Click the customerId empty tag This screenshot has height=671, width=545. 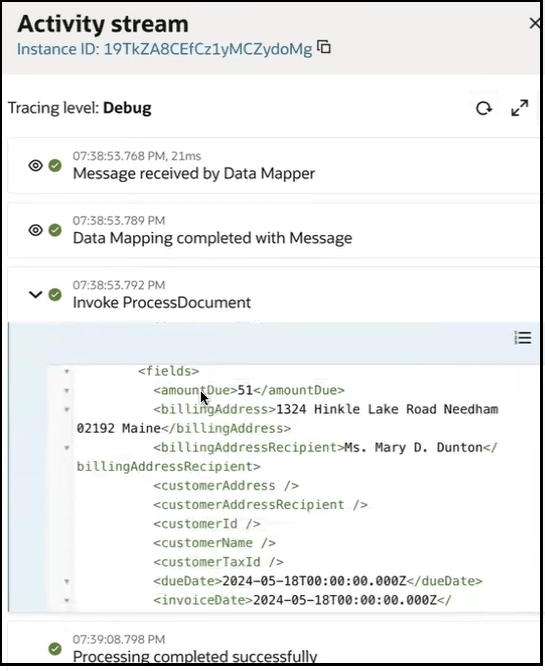[x=207, y=524]
